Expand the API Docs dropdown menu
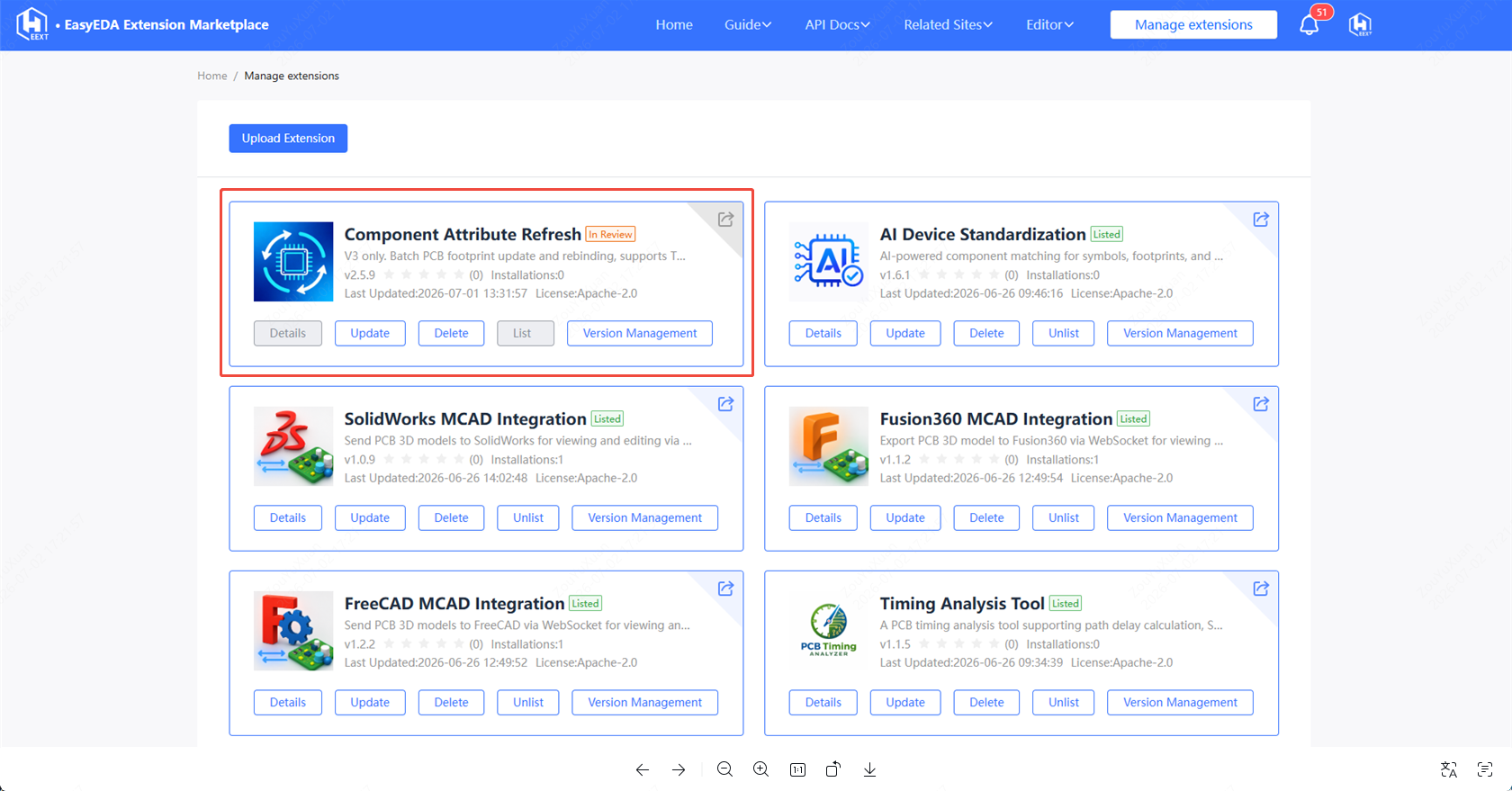The width and height of the screenshot is (1512, 791). point(837,24)
